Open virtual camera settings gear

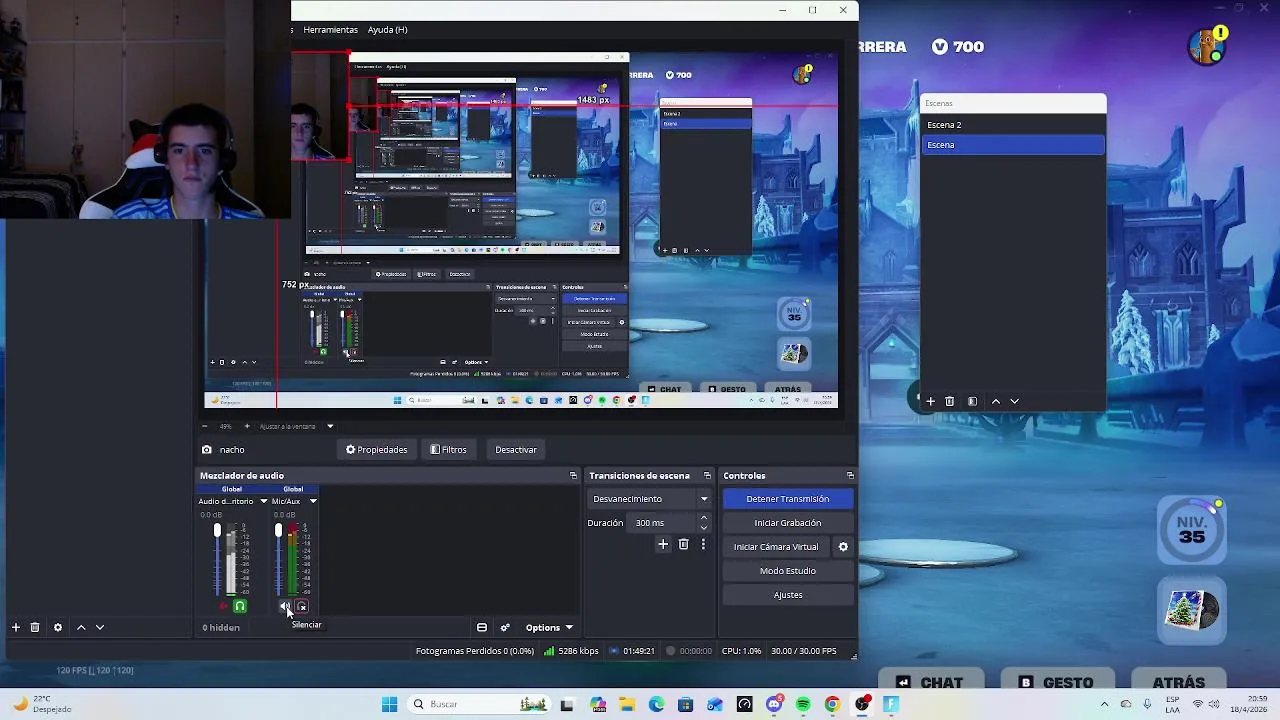click(x=843, y=546)
